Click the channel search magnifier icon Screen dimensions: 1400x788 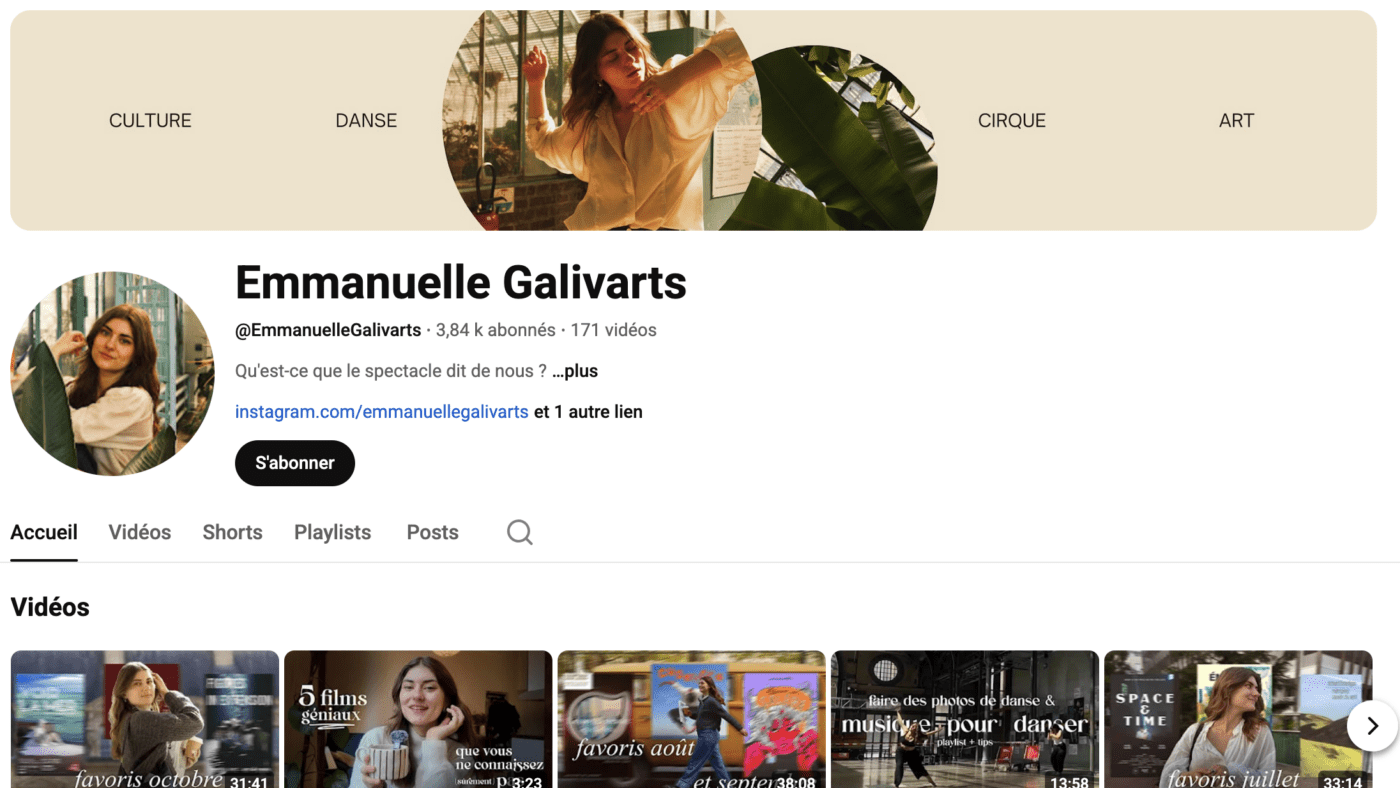(x=519, y=532)
